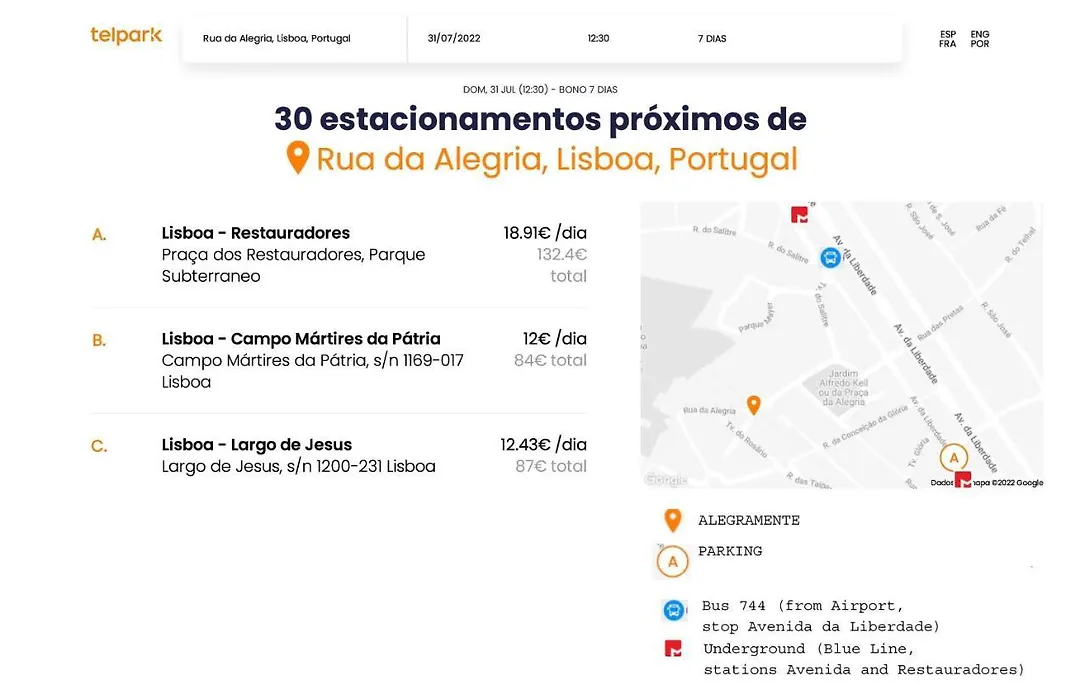
Task: Click the address Largo de Jesus, s/n 1200-231 Lisboa
Action: pos(298,466)
